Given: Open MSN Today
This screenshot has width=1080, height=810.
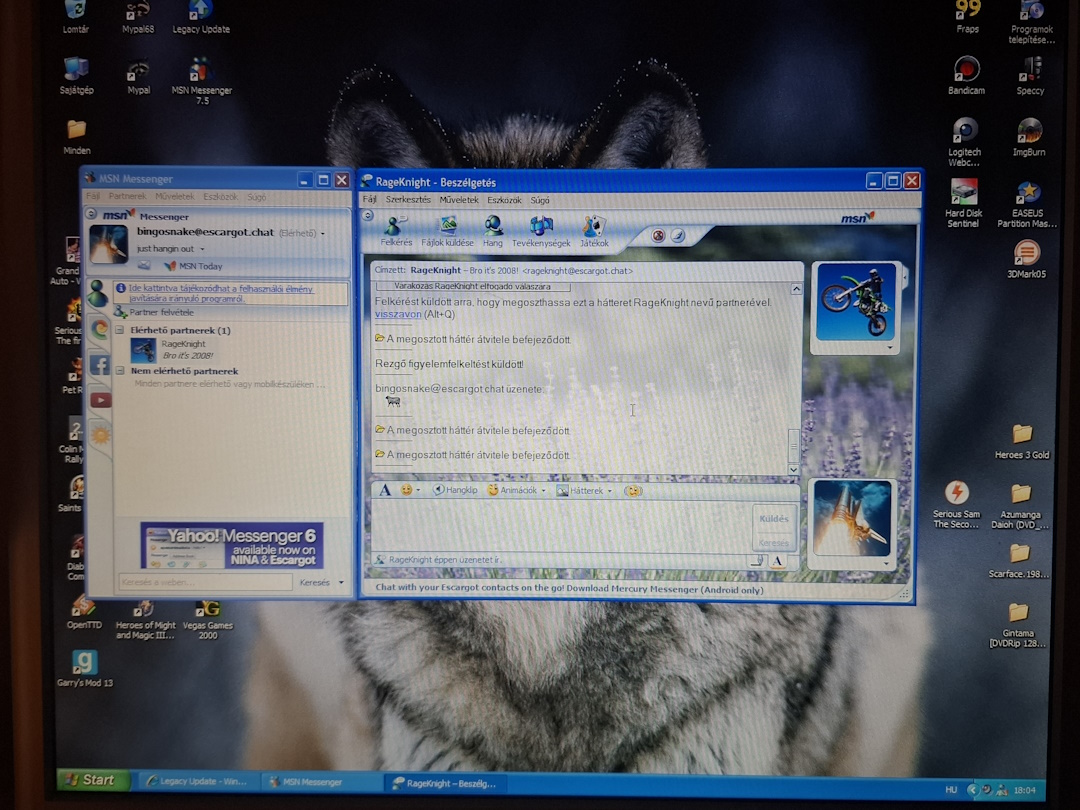Looking at the screenshot, I should [x=193, y=266].
